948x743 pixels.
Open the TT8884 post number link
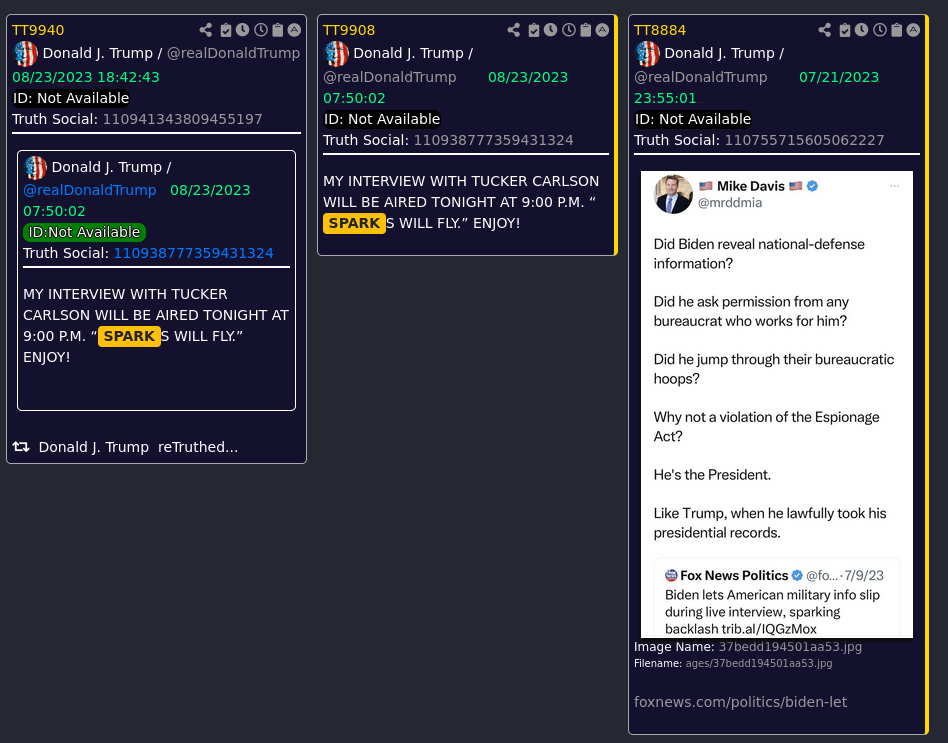660,30
